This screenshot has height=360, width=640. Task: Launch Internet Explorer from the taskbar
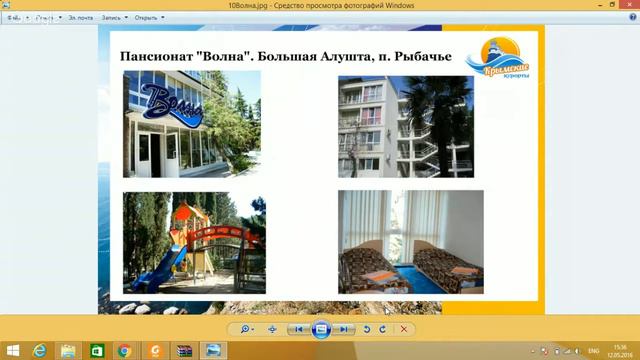[x=40, y=351]
